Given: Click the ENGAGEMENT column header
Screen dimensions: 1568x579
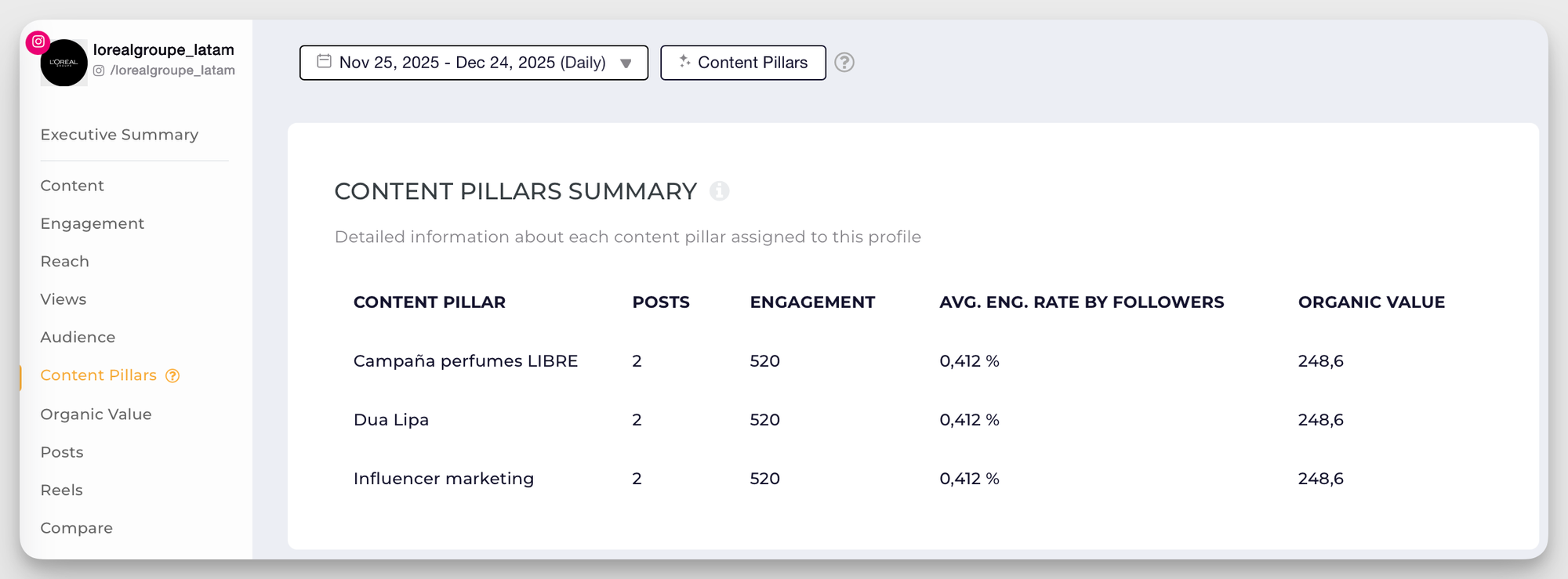Looking at the screenshot, I should point(812,302).
